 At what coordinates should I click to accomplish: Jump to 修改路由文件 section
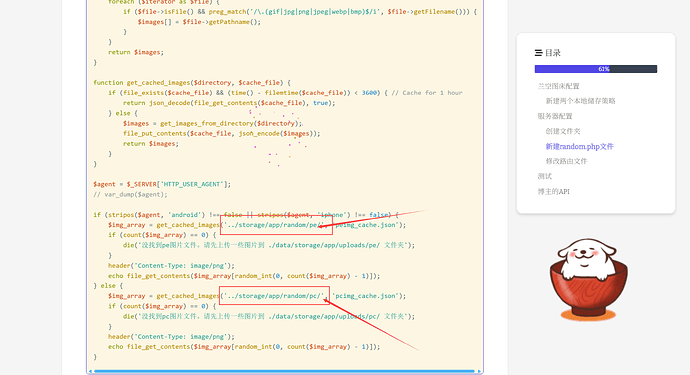point(566,162)
